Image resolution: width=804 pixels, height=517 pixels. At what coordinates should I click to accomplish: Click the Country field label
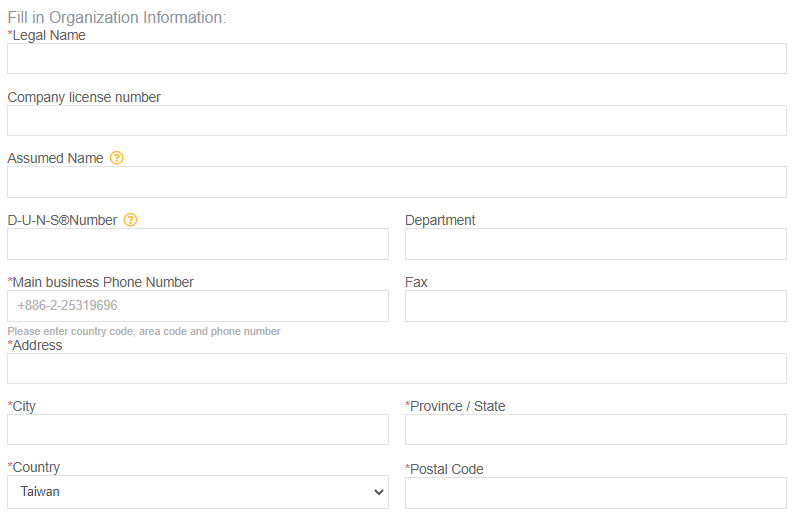pos(34,467)
